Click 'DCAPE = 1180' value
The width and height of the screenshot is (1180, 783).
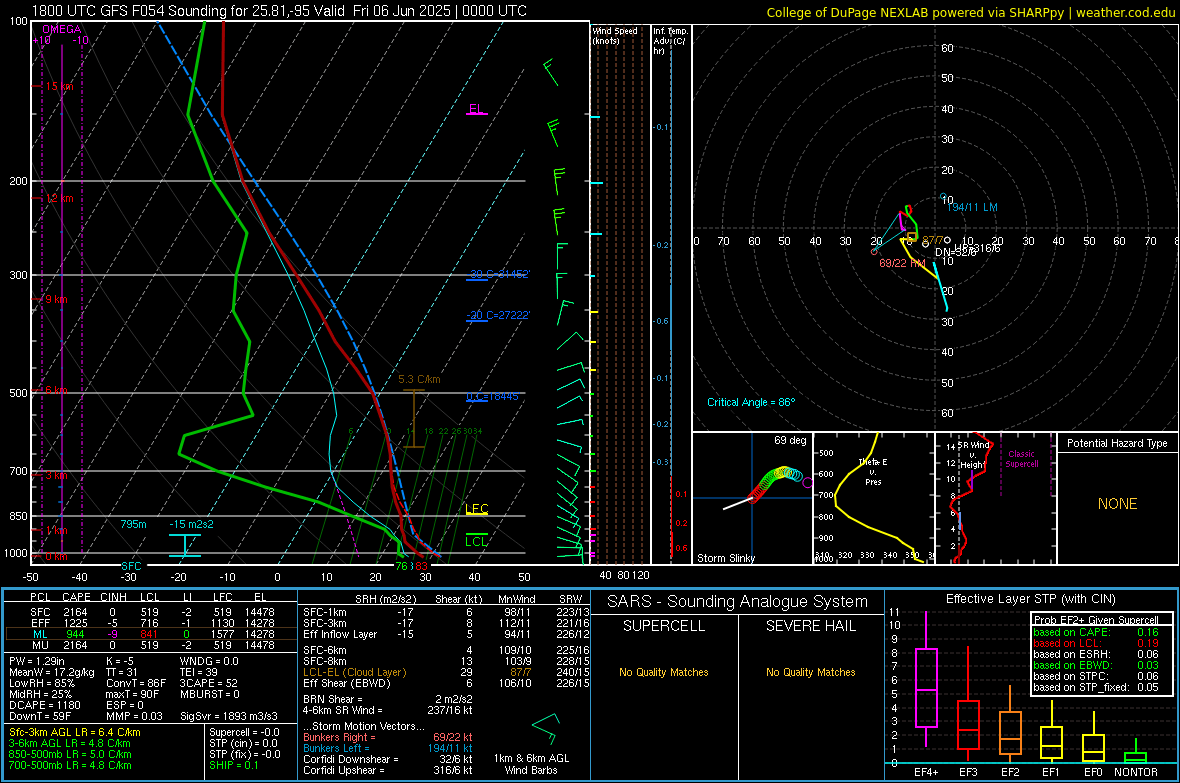44,705
